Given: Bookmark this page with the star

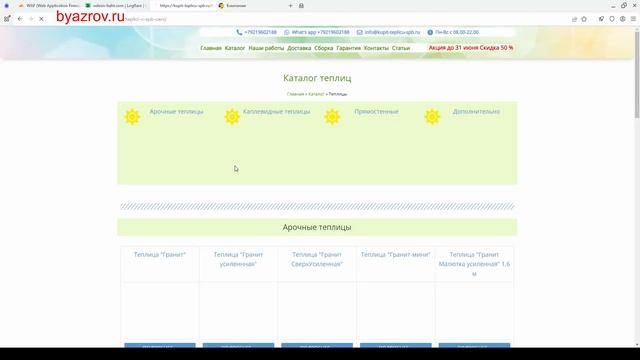Looking at the screenshot, I should click(x=584, y=19).
